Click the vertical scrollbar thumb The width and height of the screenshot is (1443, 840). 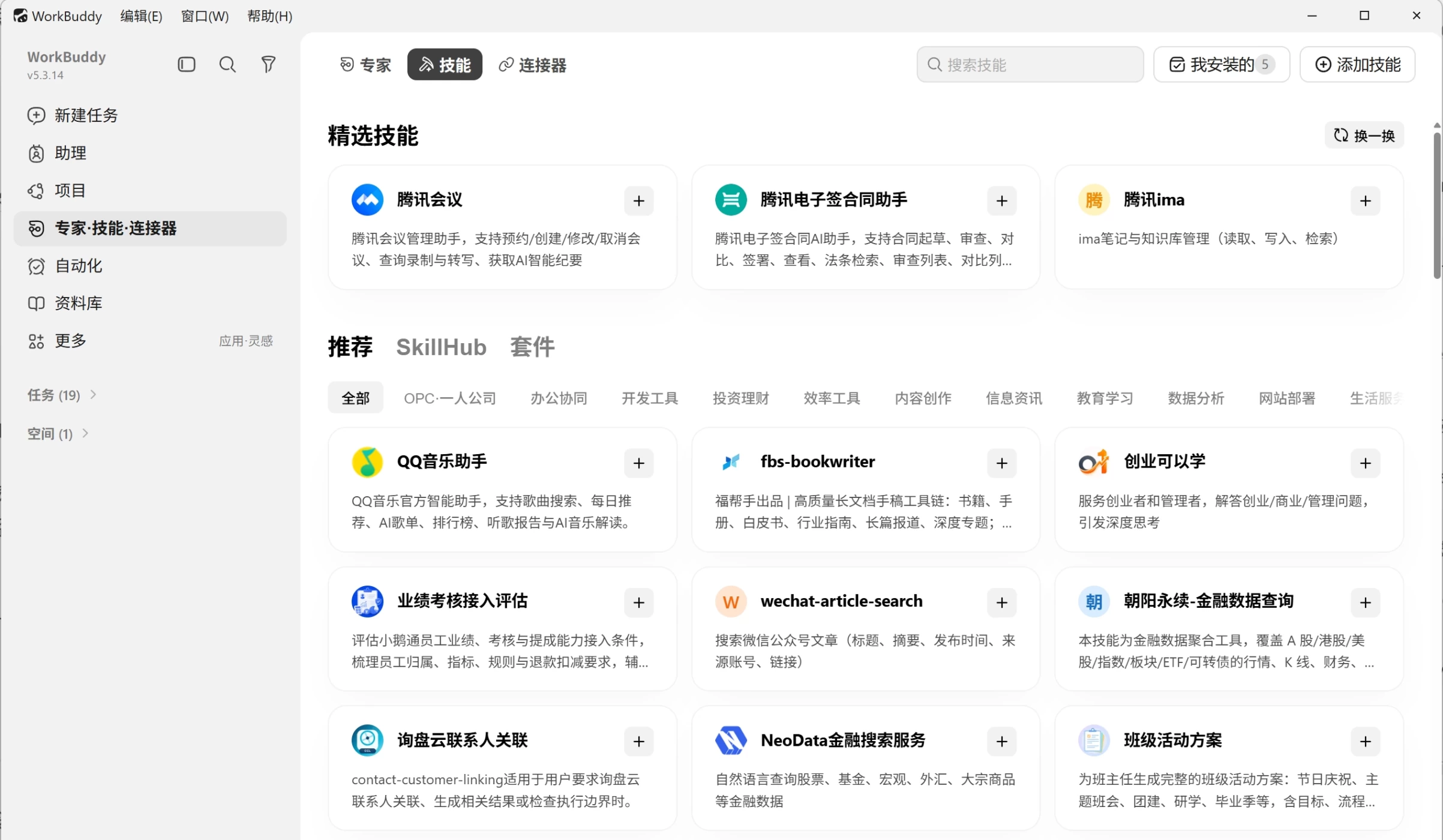[x=1437, y=205]
